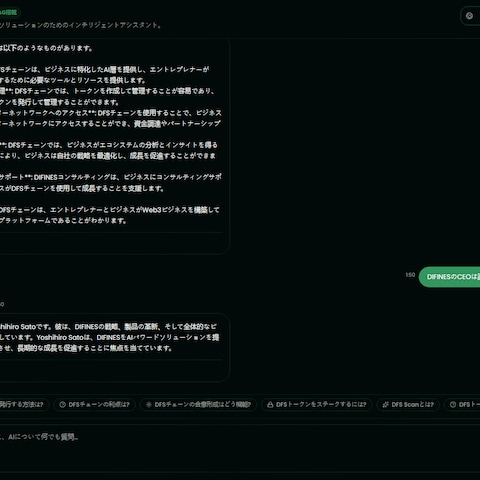Click the reply line ending "以下のようなものがあります"
Viewport: 480px width, 480px height.
click(46, 48)
